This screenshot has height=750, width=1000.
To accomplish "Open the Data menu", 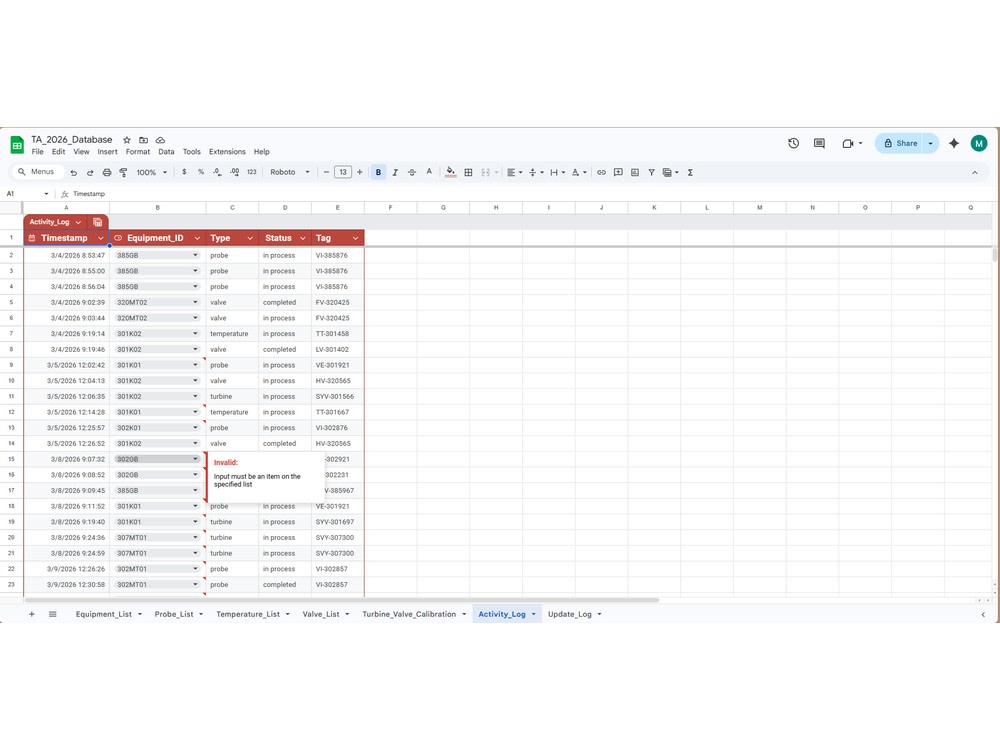I will (x=166, y=152).
